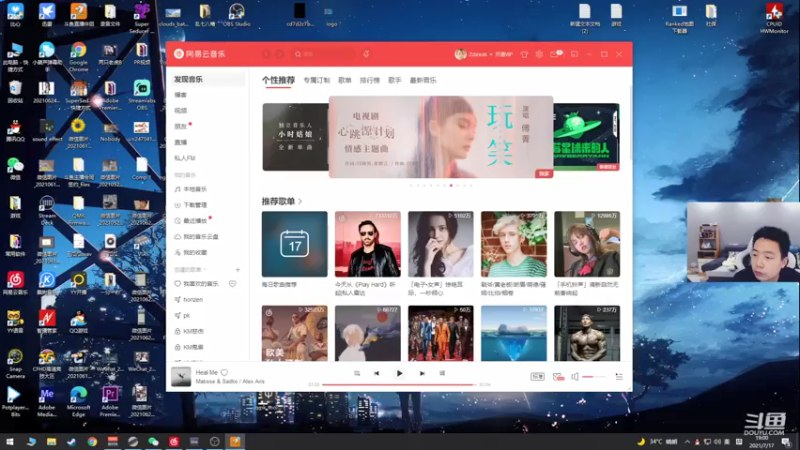Mute the volume with the speaker icon
This screenshot has width=800, height=450.
pos(575,377)
